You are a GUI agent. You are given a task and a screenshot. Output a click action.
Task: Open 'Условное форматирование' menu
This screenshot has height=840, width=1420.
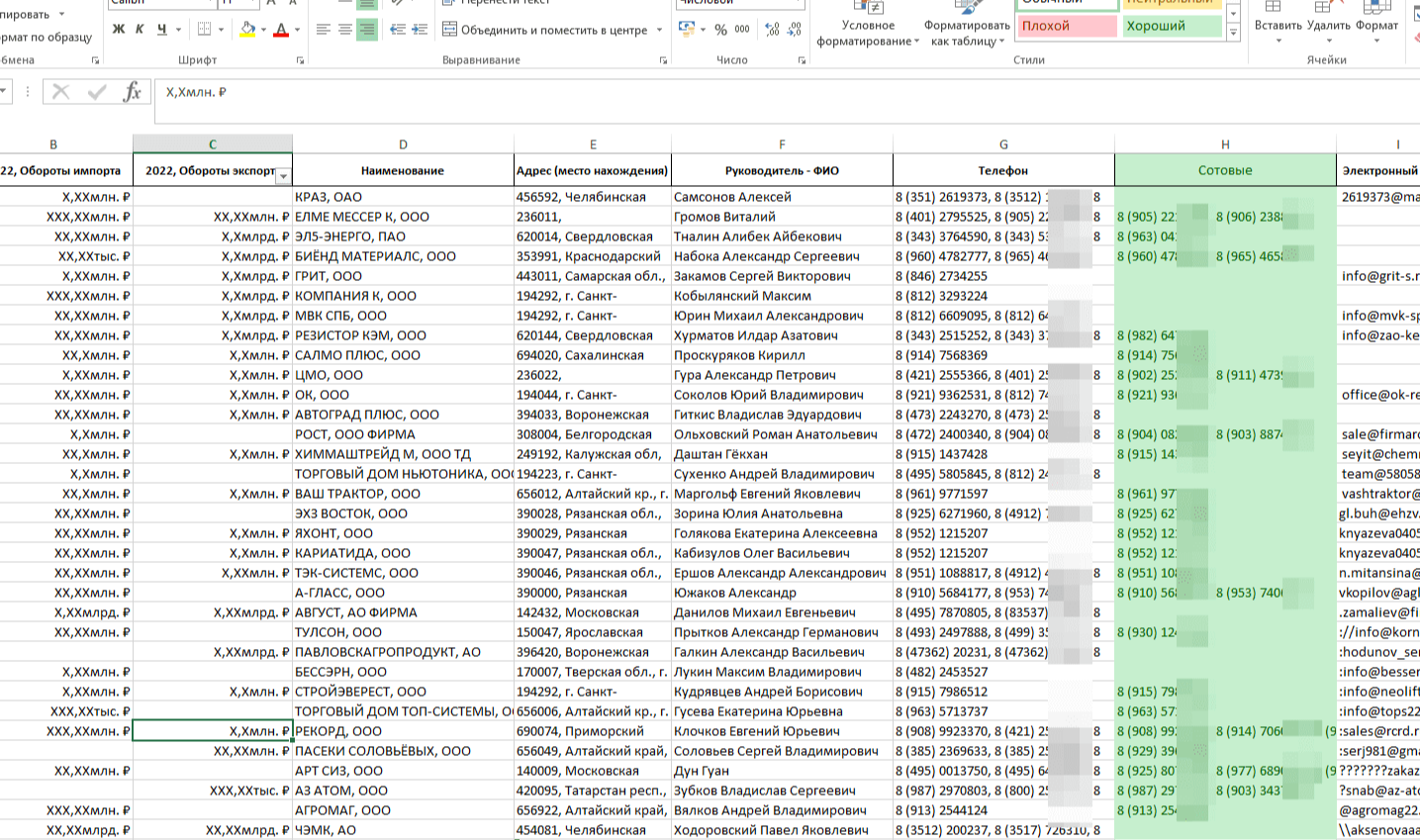(868, 25)
